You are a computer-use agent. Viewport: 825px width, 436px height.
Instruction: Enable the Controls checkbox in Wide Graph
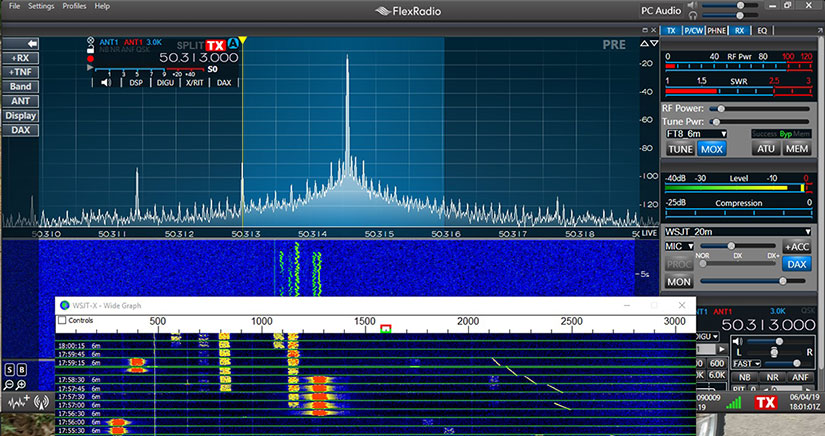click(62, 320)
